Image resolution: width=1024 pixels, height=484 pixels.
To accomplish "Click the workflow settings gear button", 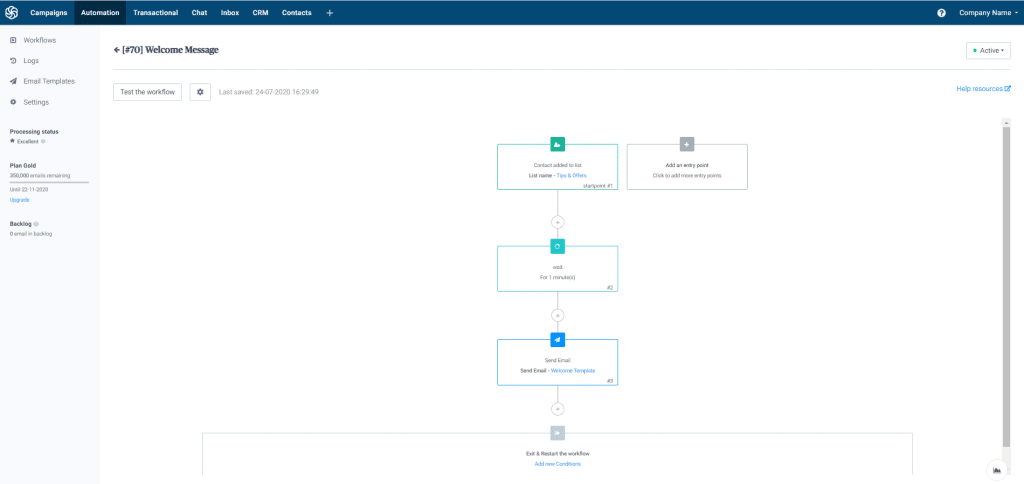I will 200,92.
